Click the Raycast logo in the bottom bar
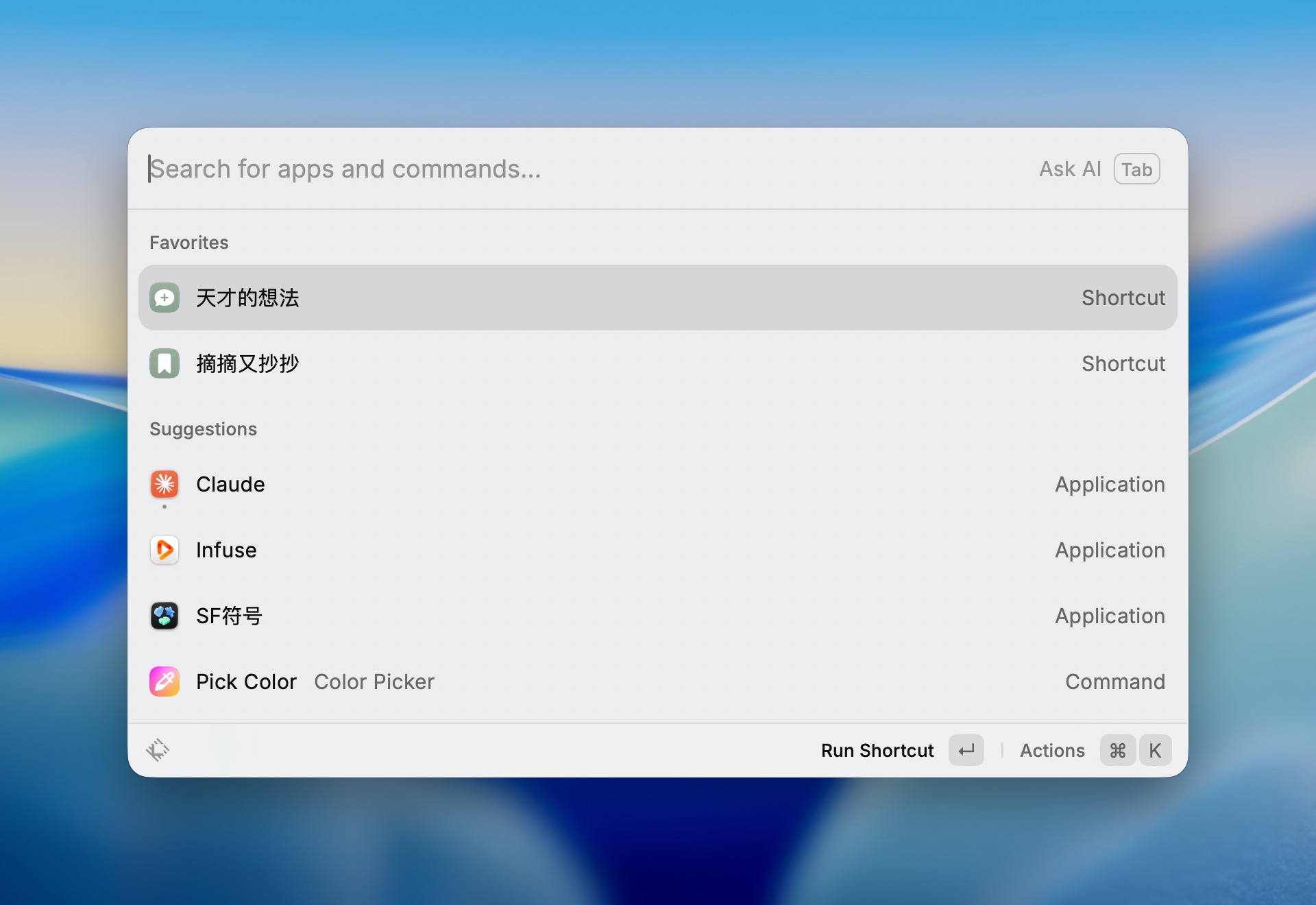This screenshot has height=905, width=1316. (158, 750)
